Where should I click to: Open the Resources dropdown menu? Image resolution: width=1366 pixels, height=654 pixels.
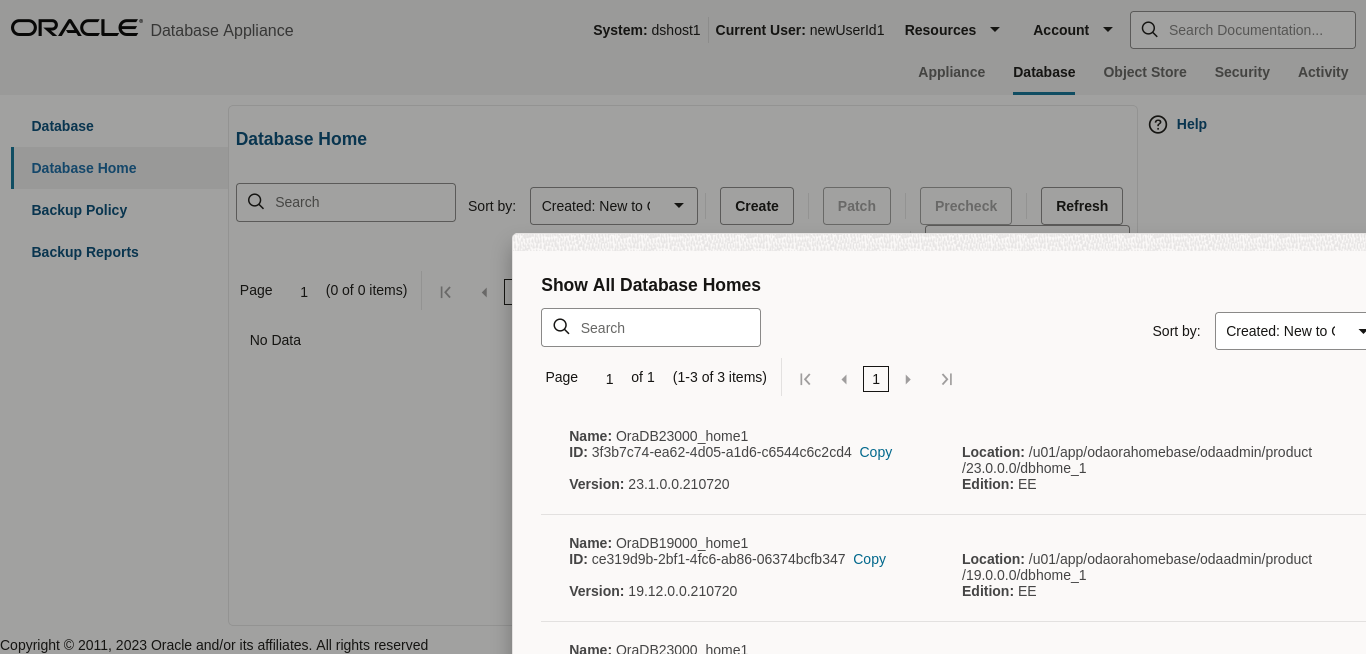pos(952,30)
